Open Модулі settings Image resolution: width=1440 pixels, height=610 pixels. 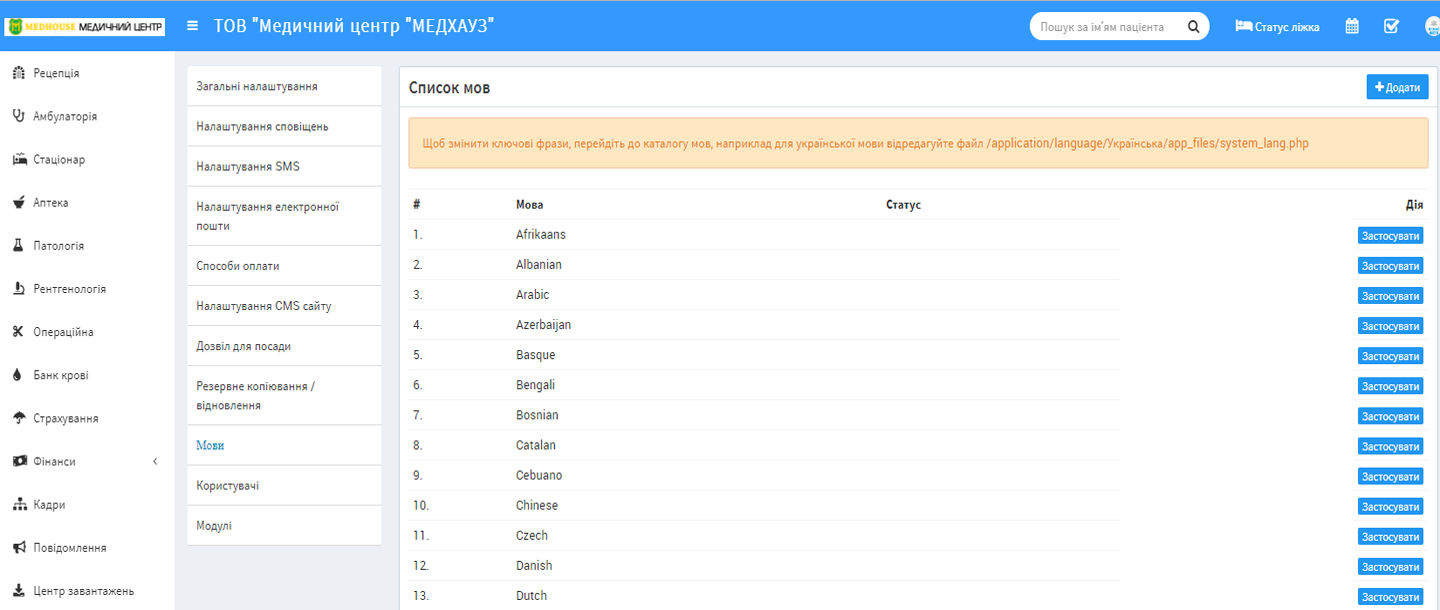[x=284, y=525]
